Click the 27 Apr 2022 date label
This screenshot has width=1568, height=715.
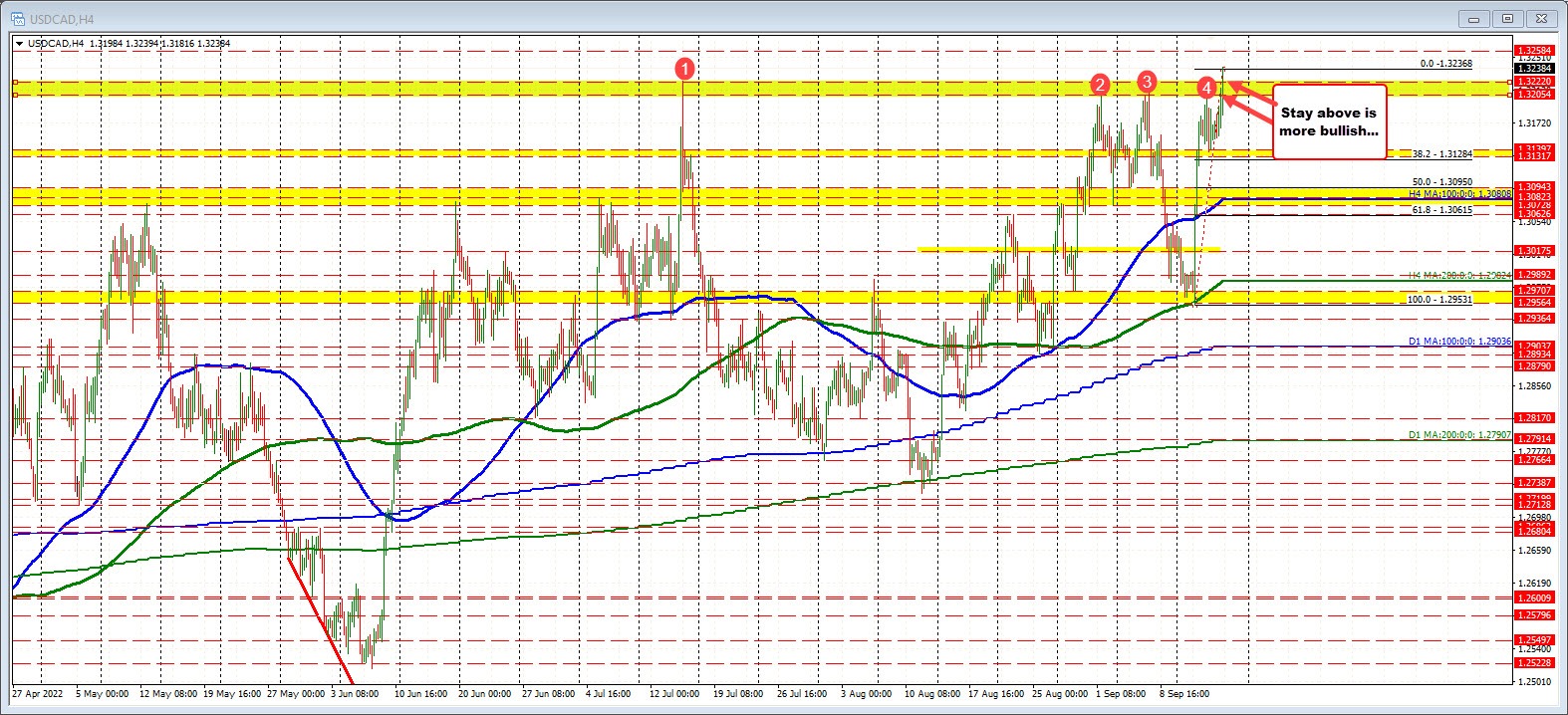coord(37,693)
